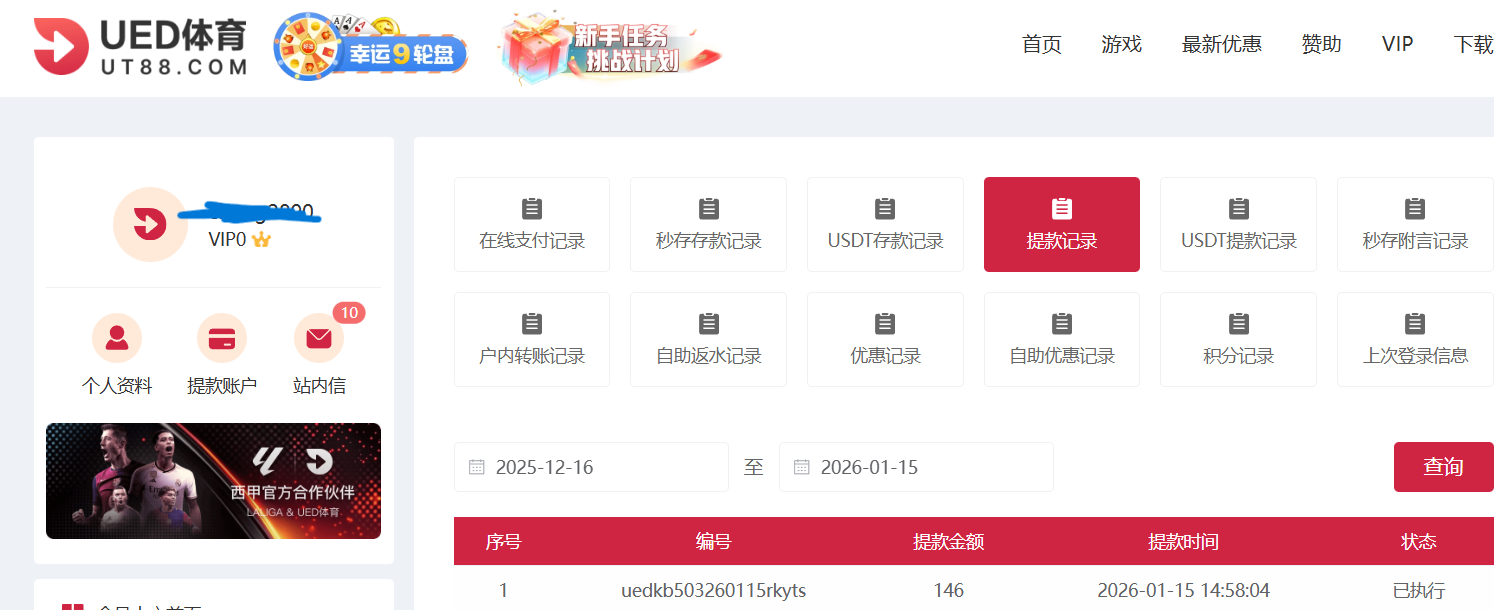Click the user avatar in the sidebar
This screenshot has height=610, width=1494.
pos(150,224)
